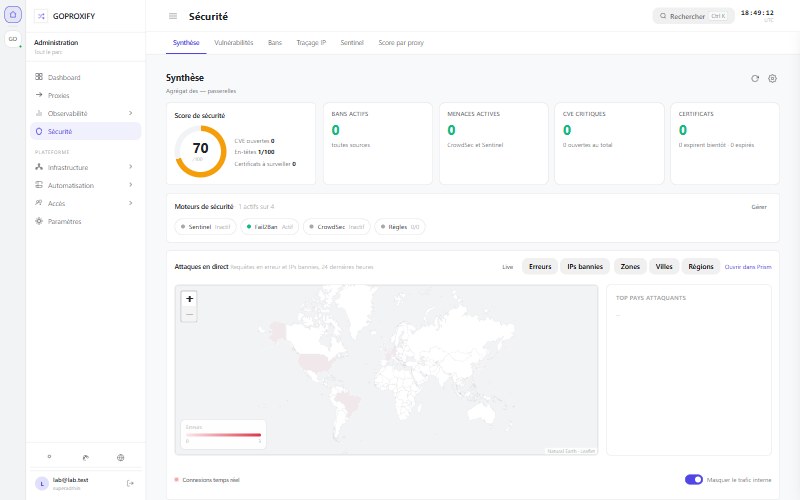Image resolution: width=800 pixels, height=500 pixels.
Task: Click the Sentinel engine chip
Action: click(x=206, y=227)
